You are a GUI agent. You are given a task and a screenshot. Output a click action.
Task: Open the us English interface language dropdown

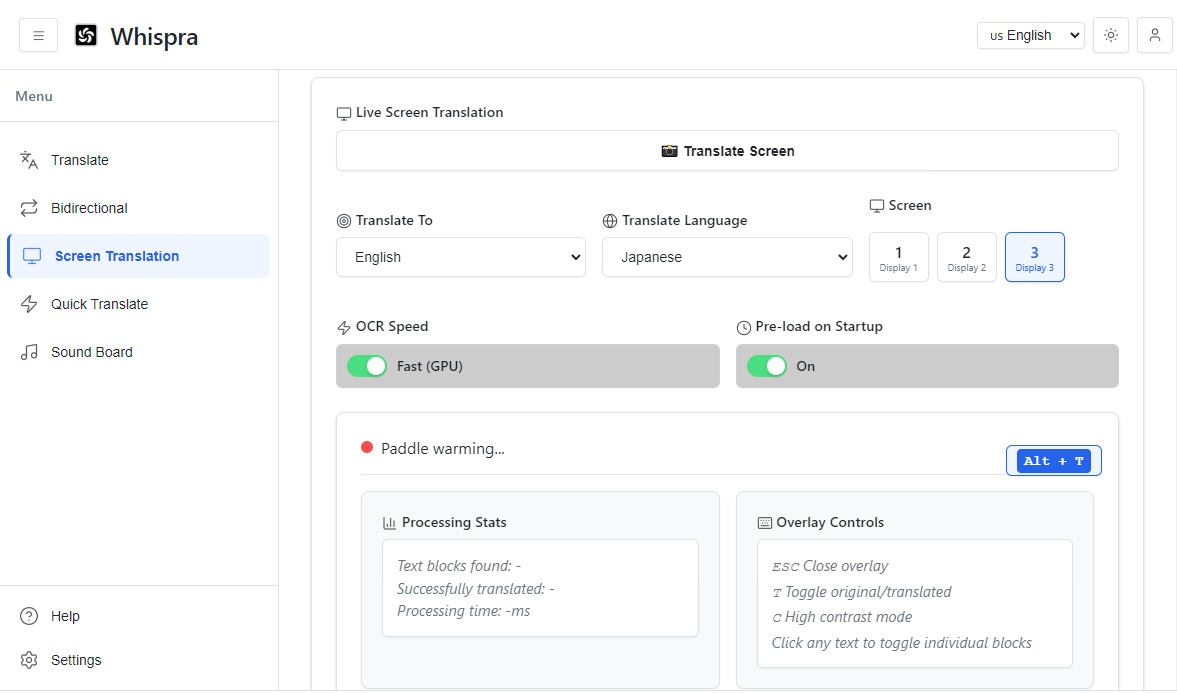point(1030,35)
